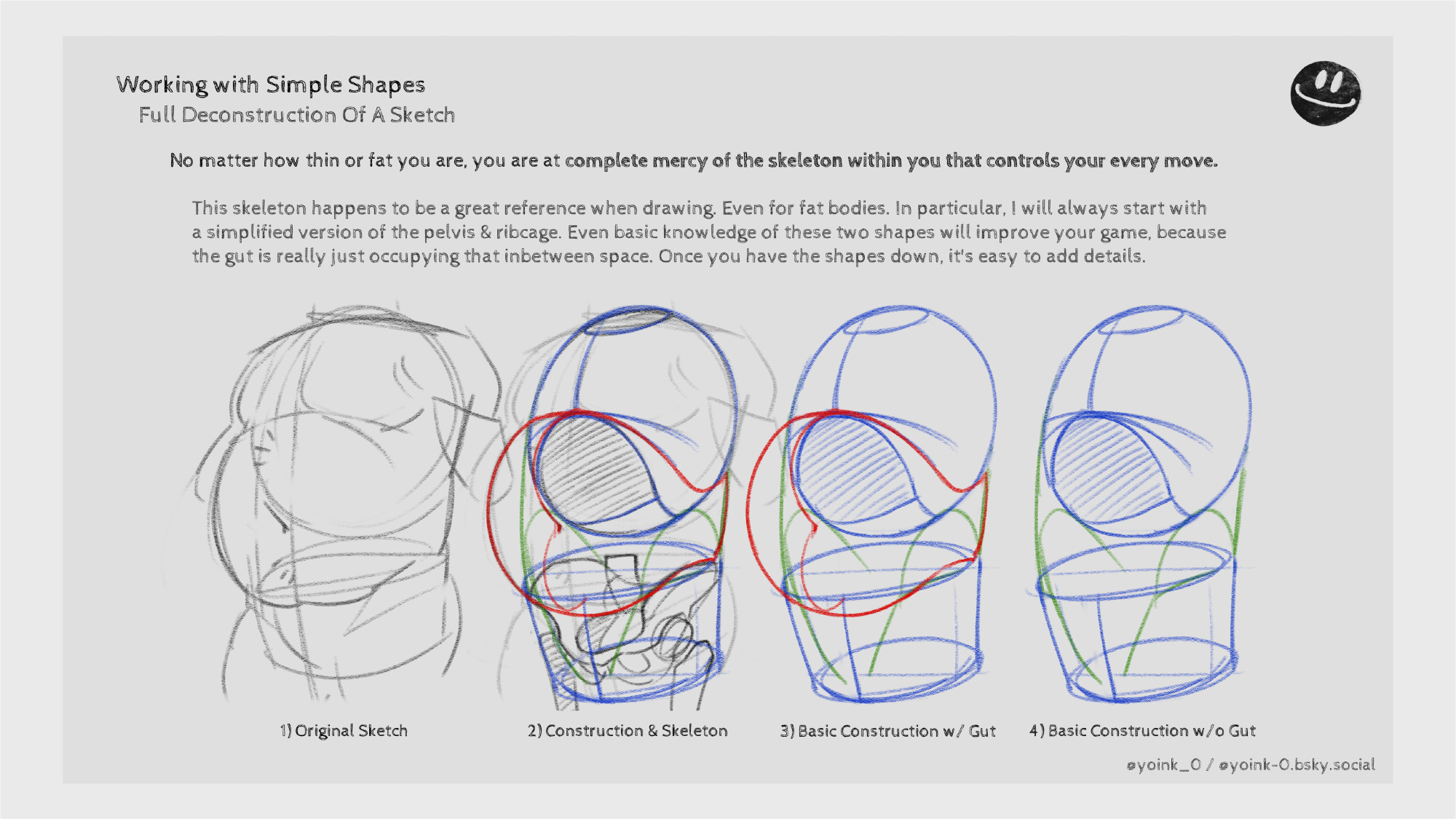Click the basic construction drawing with red gut
This screenshot has height=819, width=1456.
[872, 505]
